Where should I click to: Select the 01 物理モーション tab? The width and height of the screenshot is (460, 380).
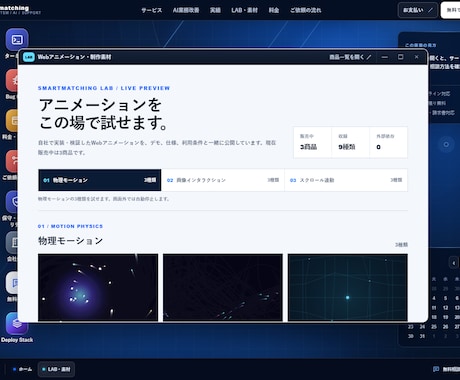(x=100, y=180)
